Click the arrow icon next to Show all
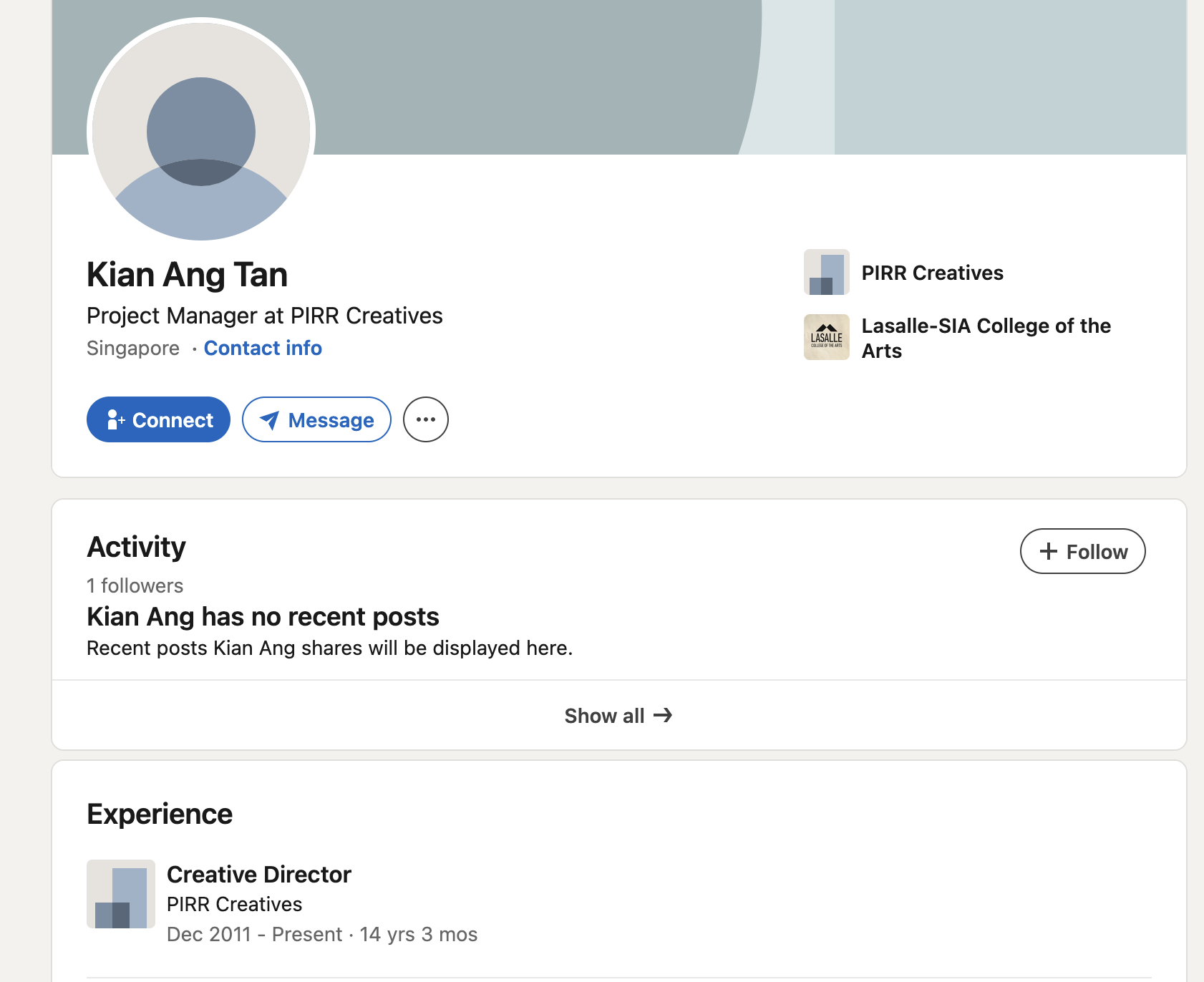 [x=664, y=715]
